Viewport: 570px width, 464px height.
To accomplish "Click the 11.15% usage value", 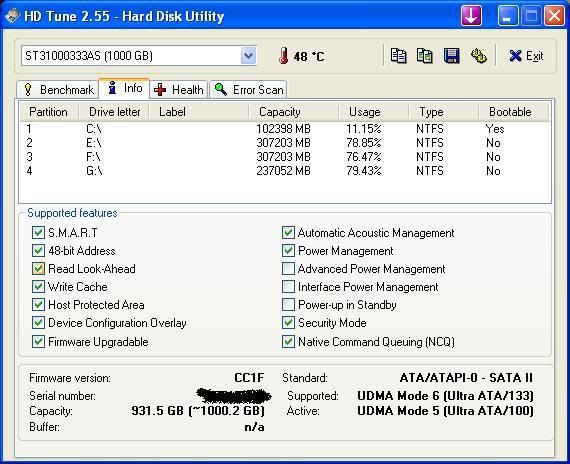I will (x=364, y=129).
